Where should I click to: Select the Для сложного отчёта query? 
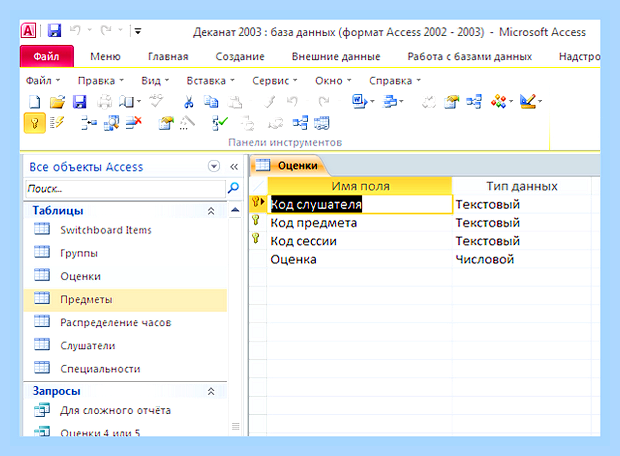point(125,410)
